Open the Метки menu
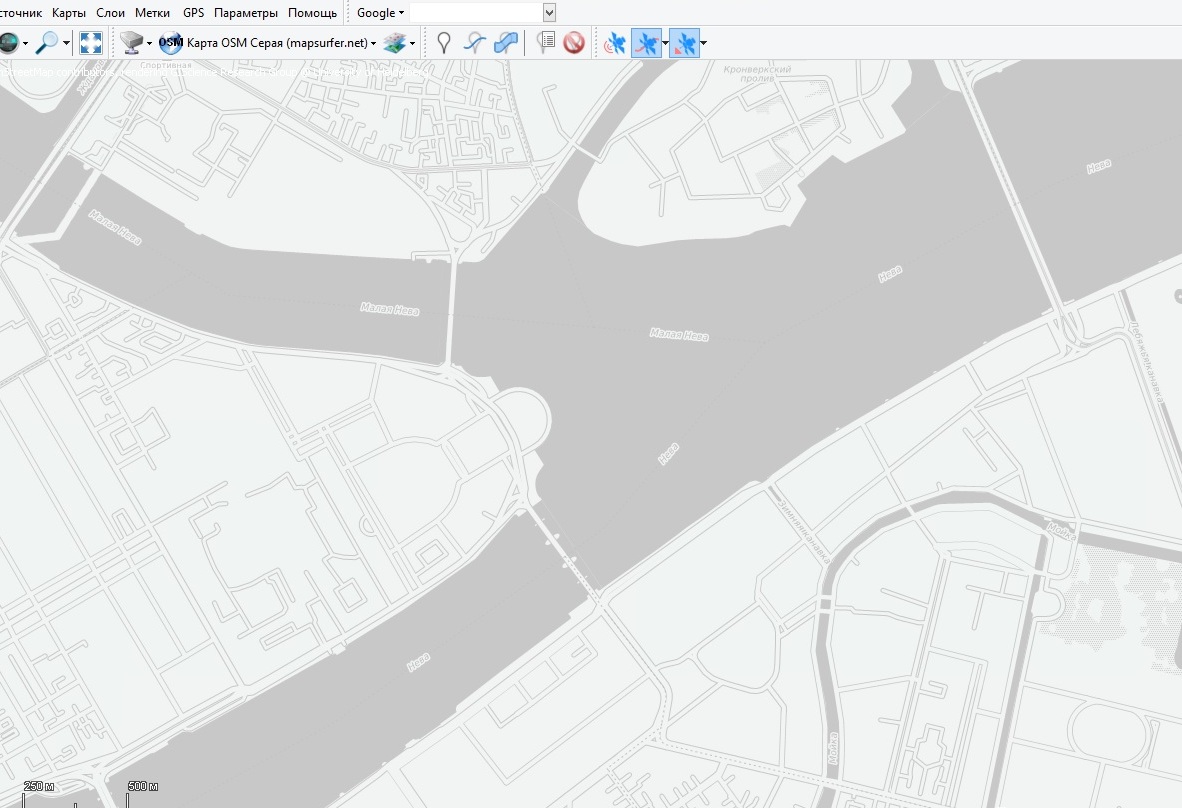Viewport: 1182px width, 808px height. pos(152,13)
